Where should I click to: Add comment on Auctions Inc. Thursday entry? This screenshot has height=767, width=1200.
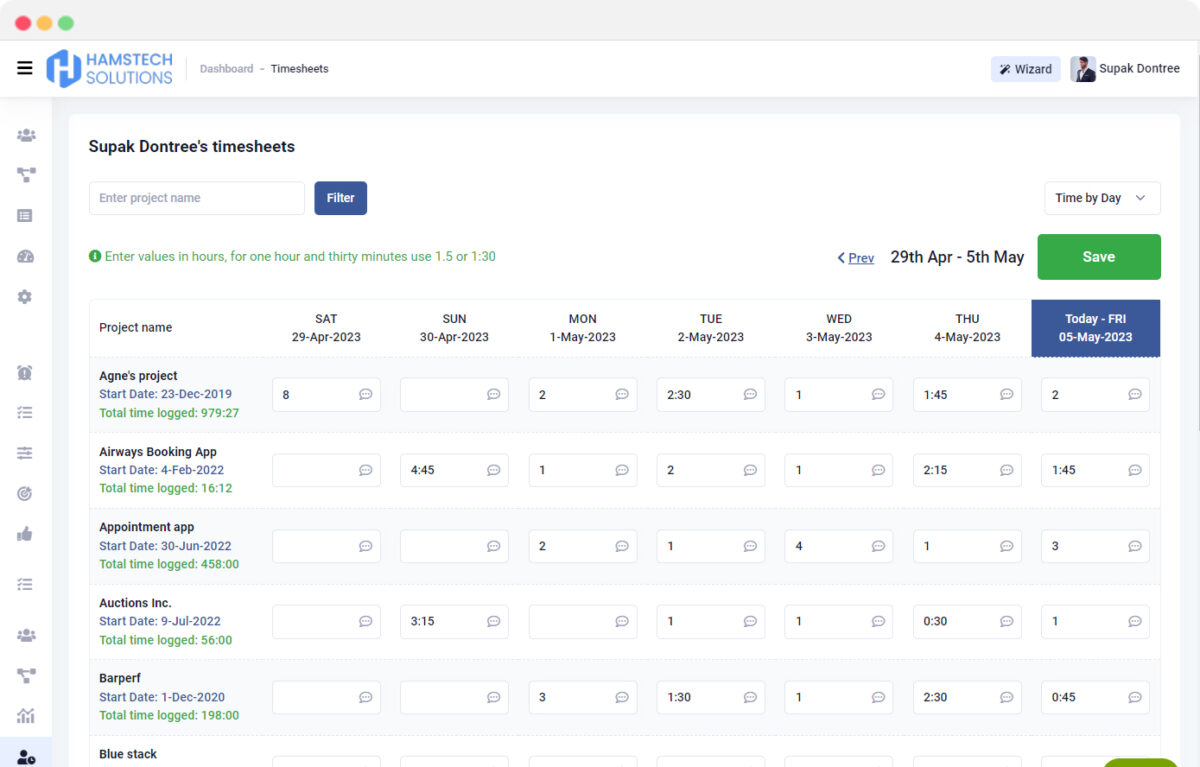1006,621
